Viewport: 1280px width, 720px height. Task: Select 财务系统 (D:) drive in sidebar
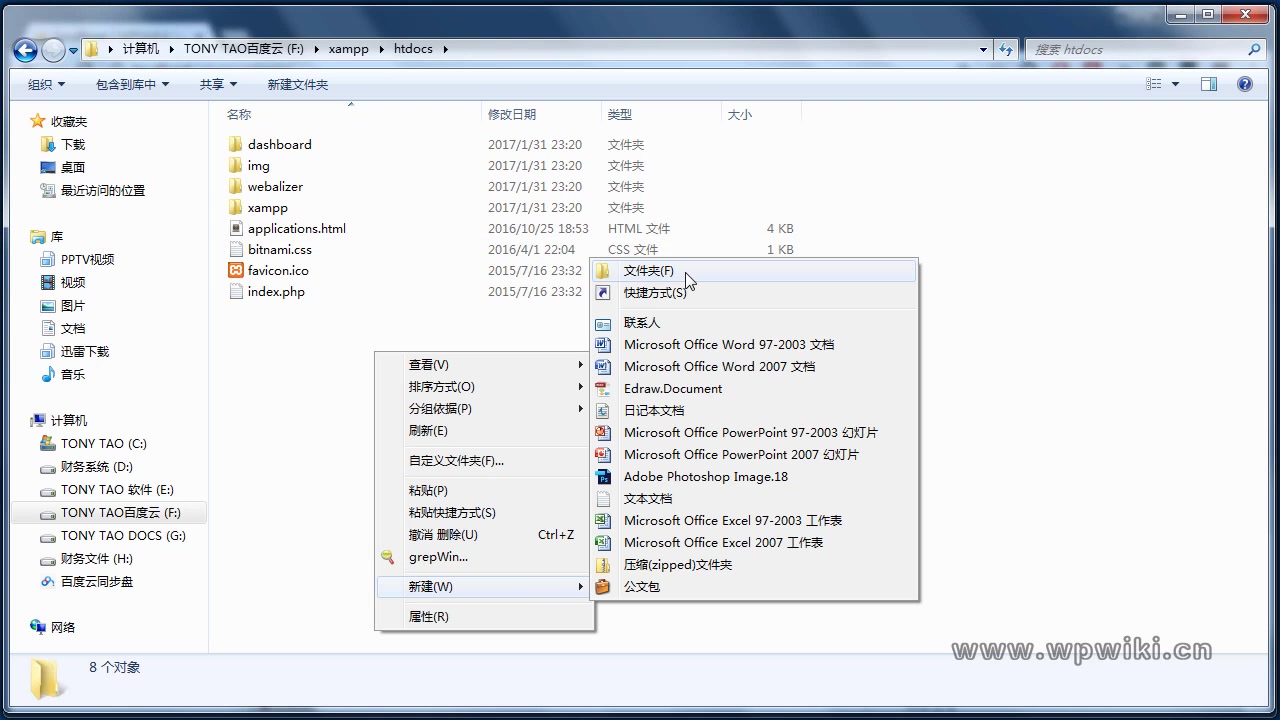point(97,466)
